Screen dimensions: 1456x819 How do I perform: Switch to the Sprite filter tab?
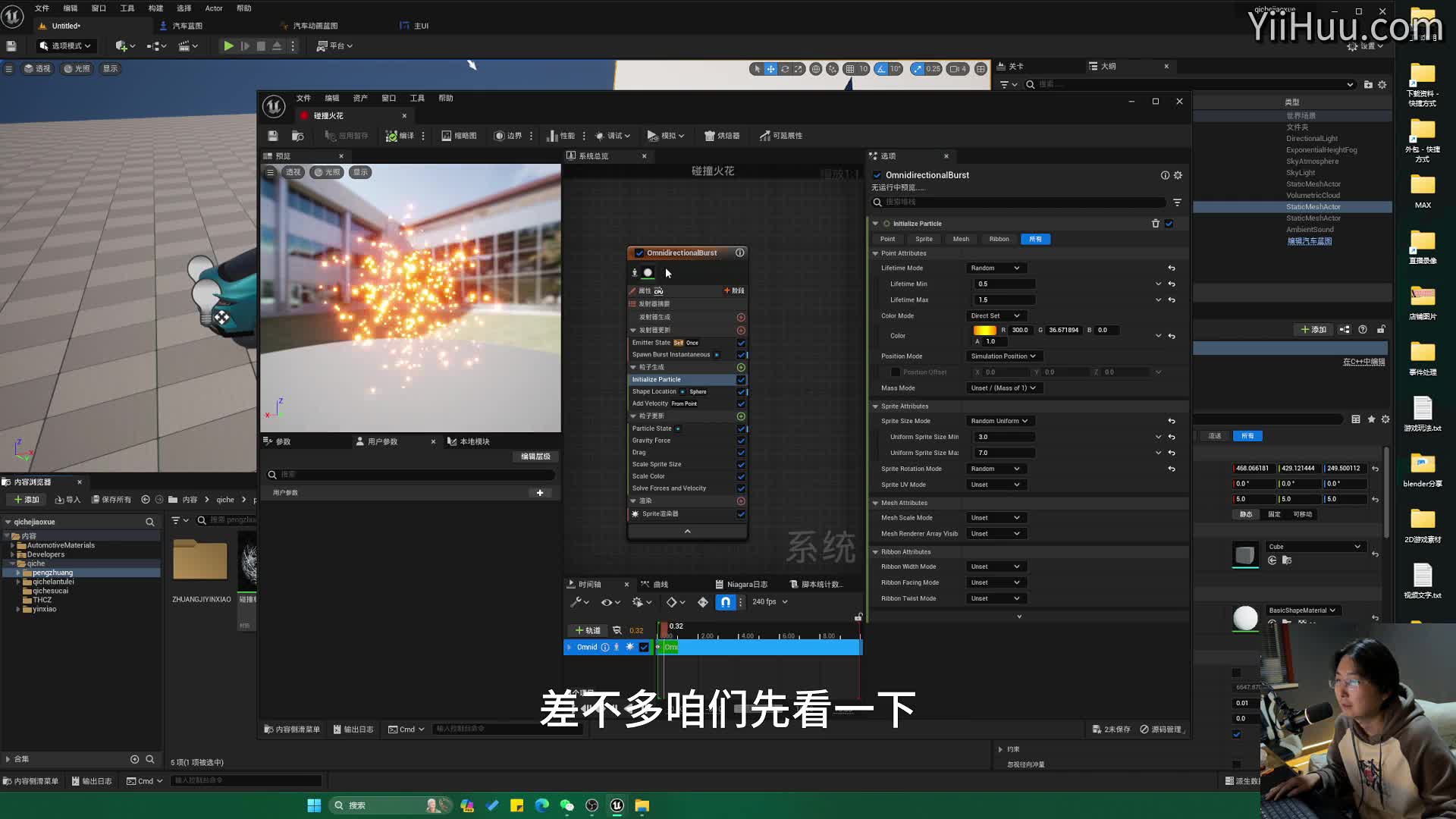click(x=924, y=240)
